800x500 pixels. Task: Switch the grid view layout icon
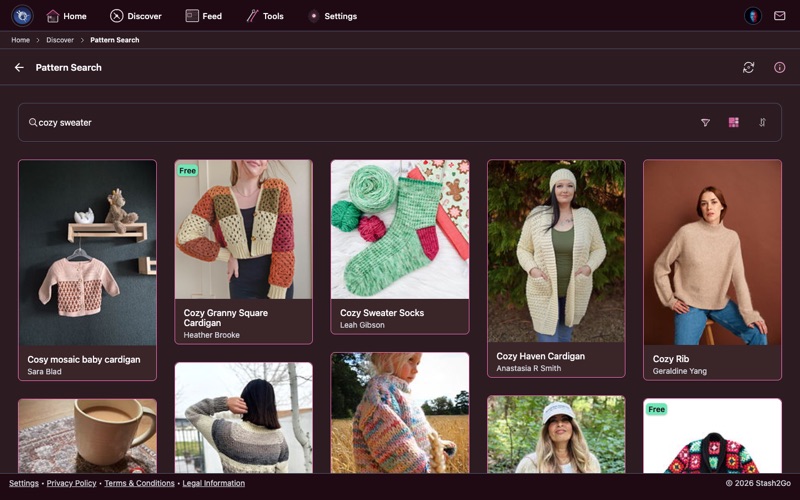733,122
